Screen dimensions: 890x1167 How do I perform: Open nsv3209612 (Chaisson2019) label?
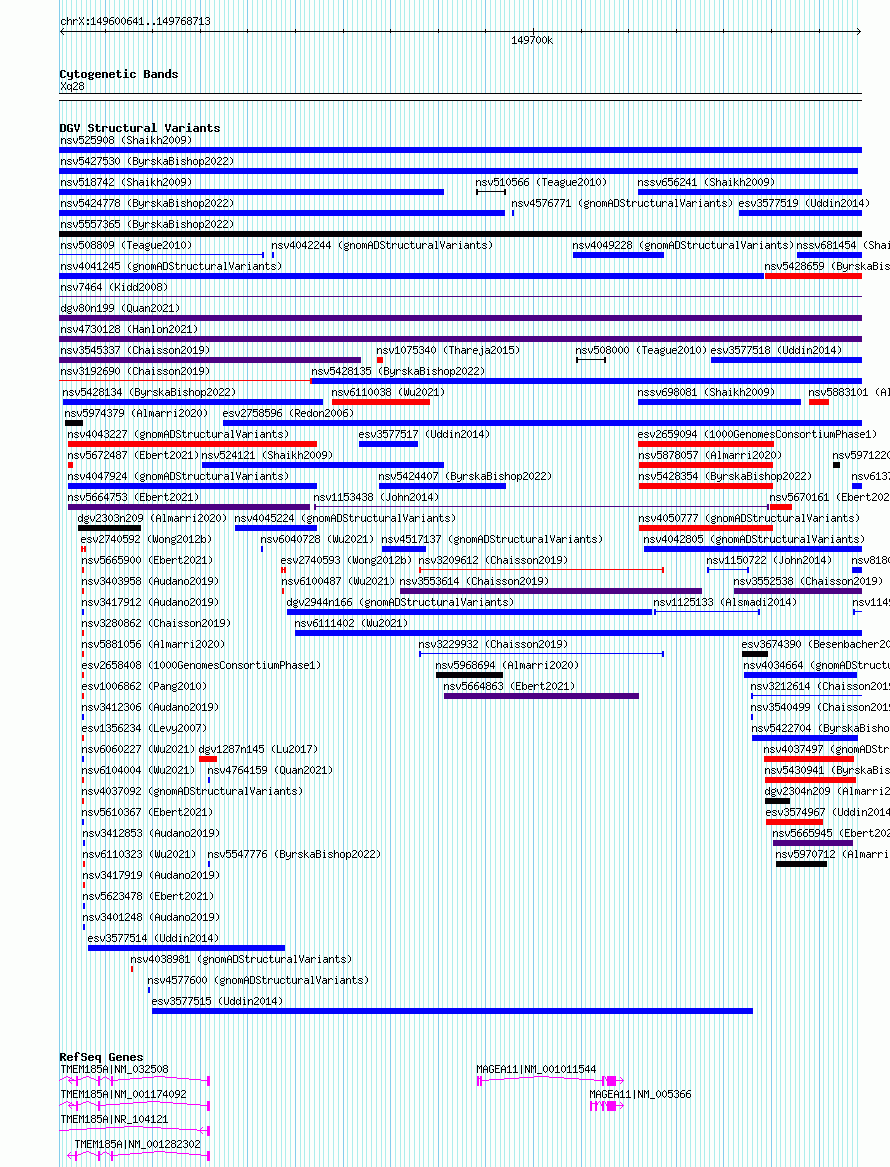point(493,560)
